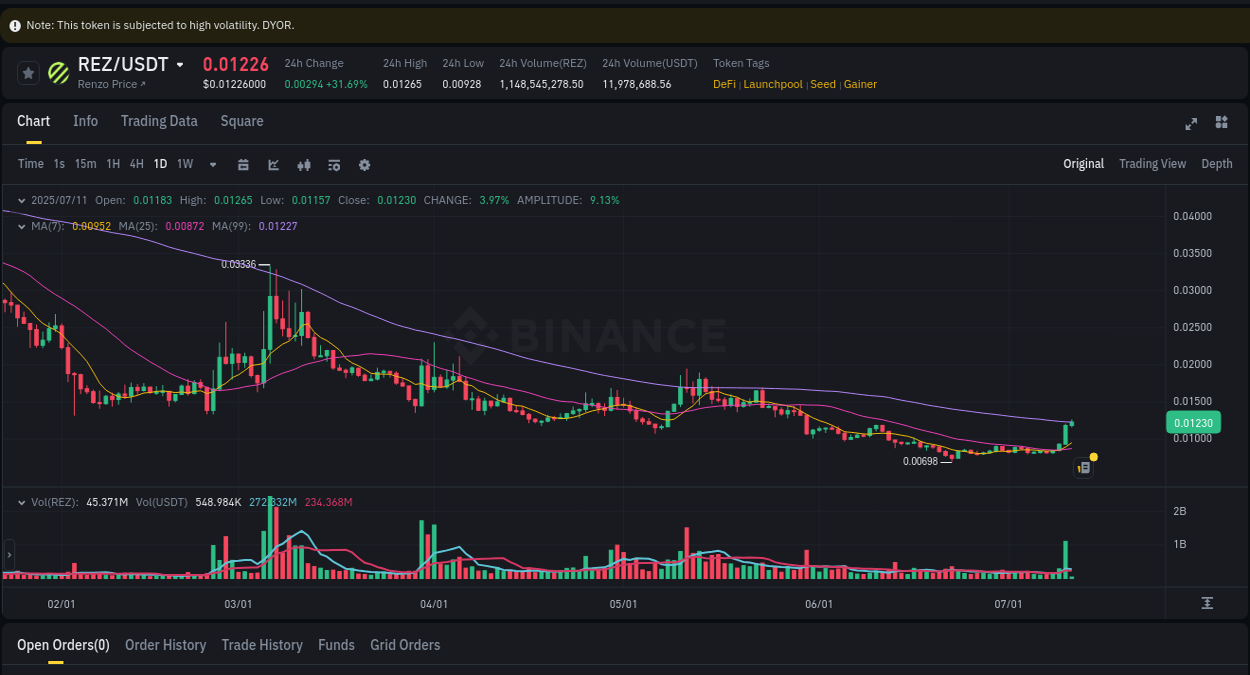Collapse the Vol(REZ) volume row
Screen dimensions: 1250x675
22,501
